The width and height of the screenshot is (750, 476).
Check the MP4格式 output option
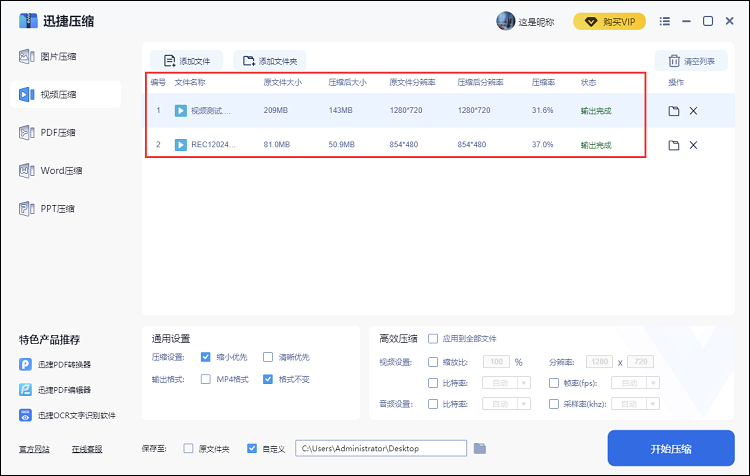pos(206,380)
